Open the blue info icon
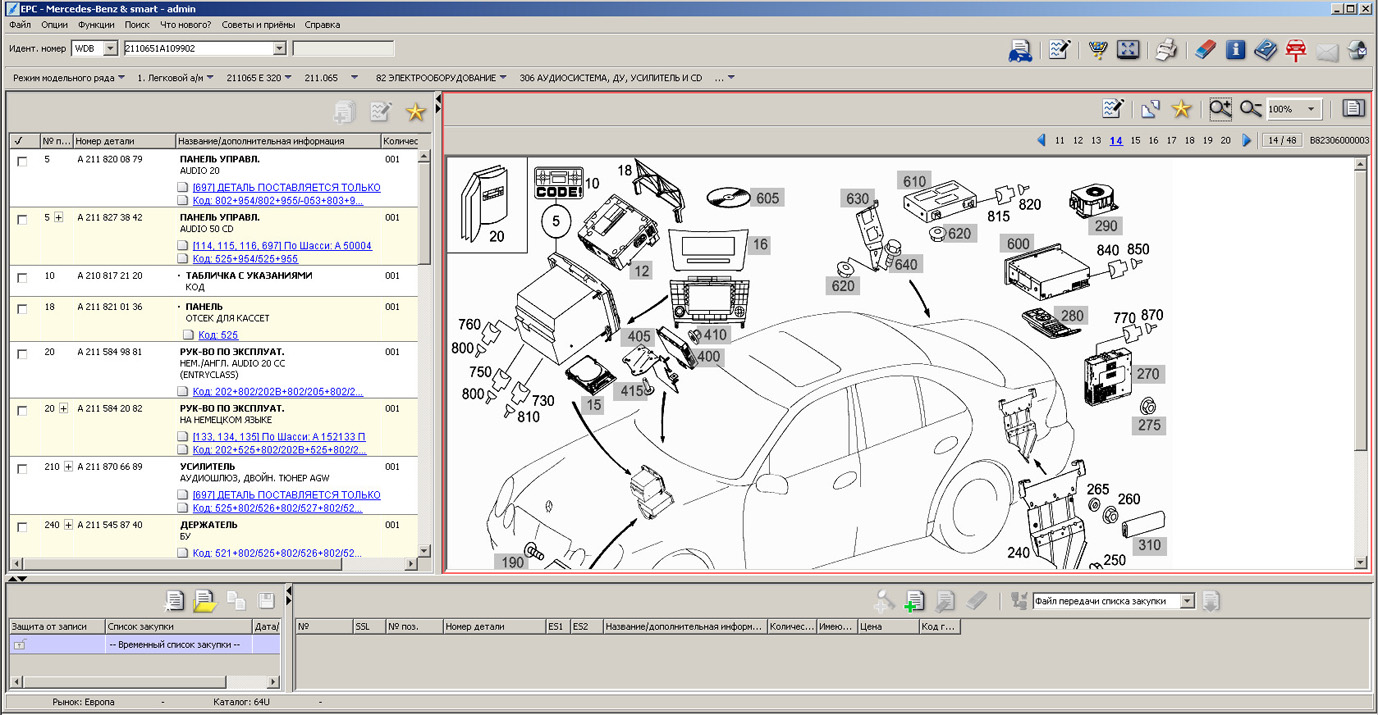Image resolution: width=1378 pixels, height=715 pixels. pyautogui.click(x=1236, y=50)
